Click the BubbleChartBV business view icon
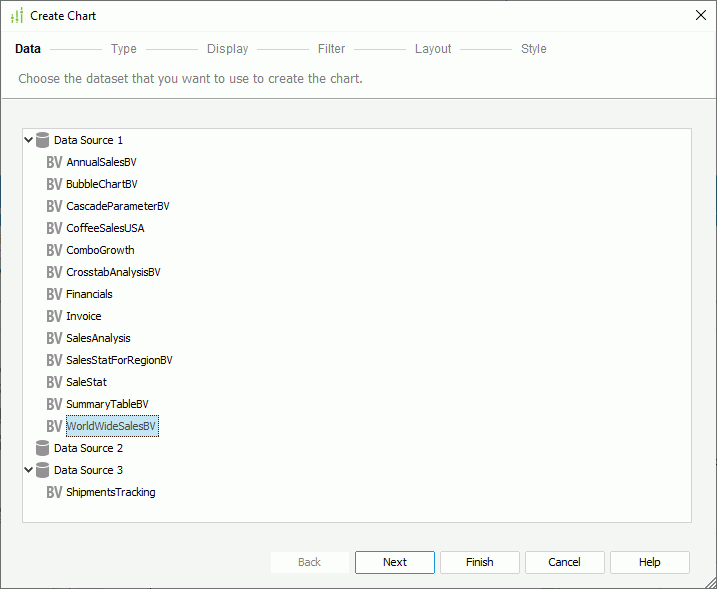Viewport: 717px width, 589px height. point(54,184)
